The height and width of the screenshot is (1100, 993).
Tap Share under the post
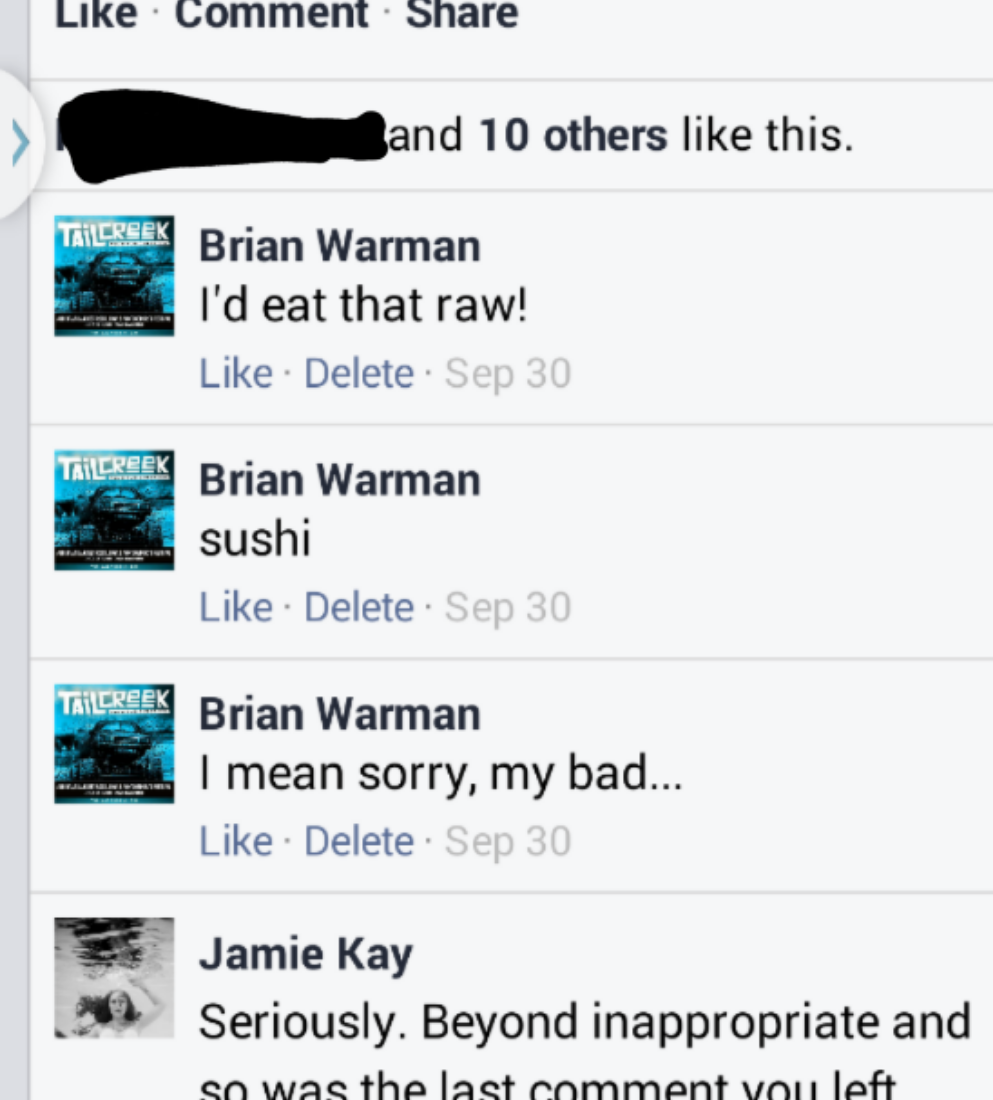(x=461, y=14)
